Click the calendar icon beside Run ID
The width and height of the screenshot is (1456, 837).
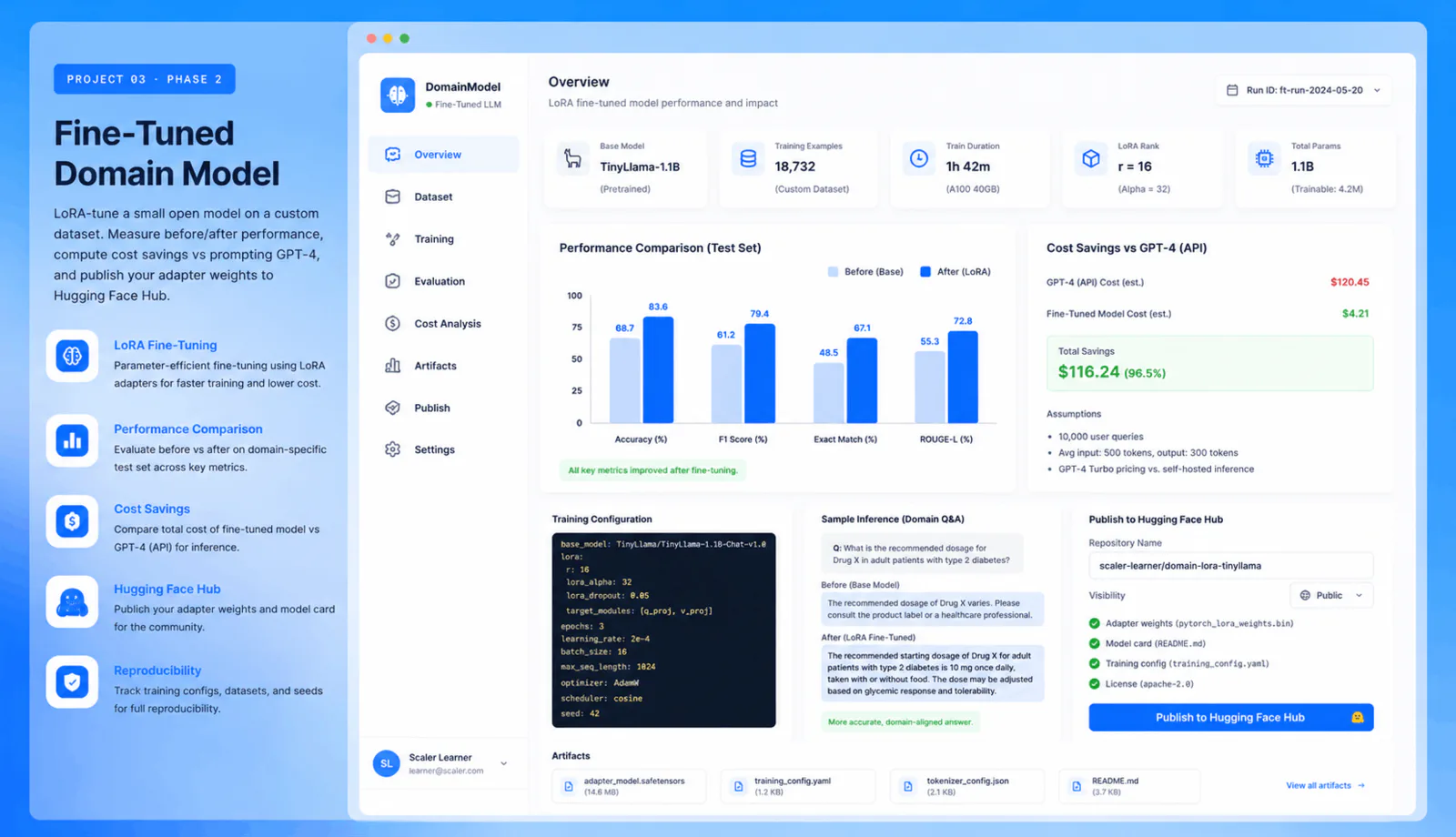pos(1232,90)
